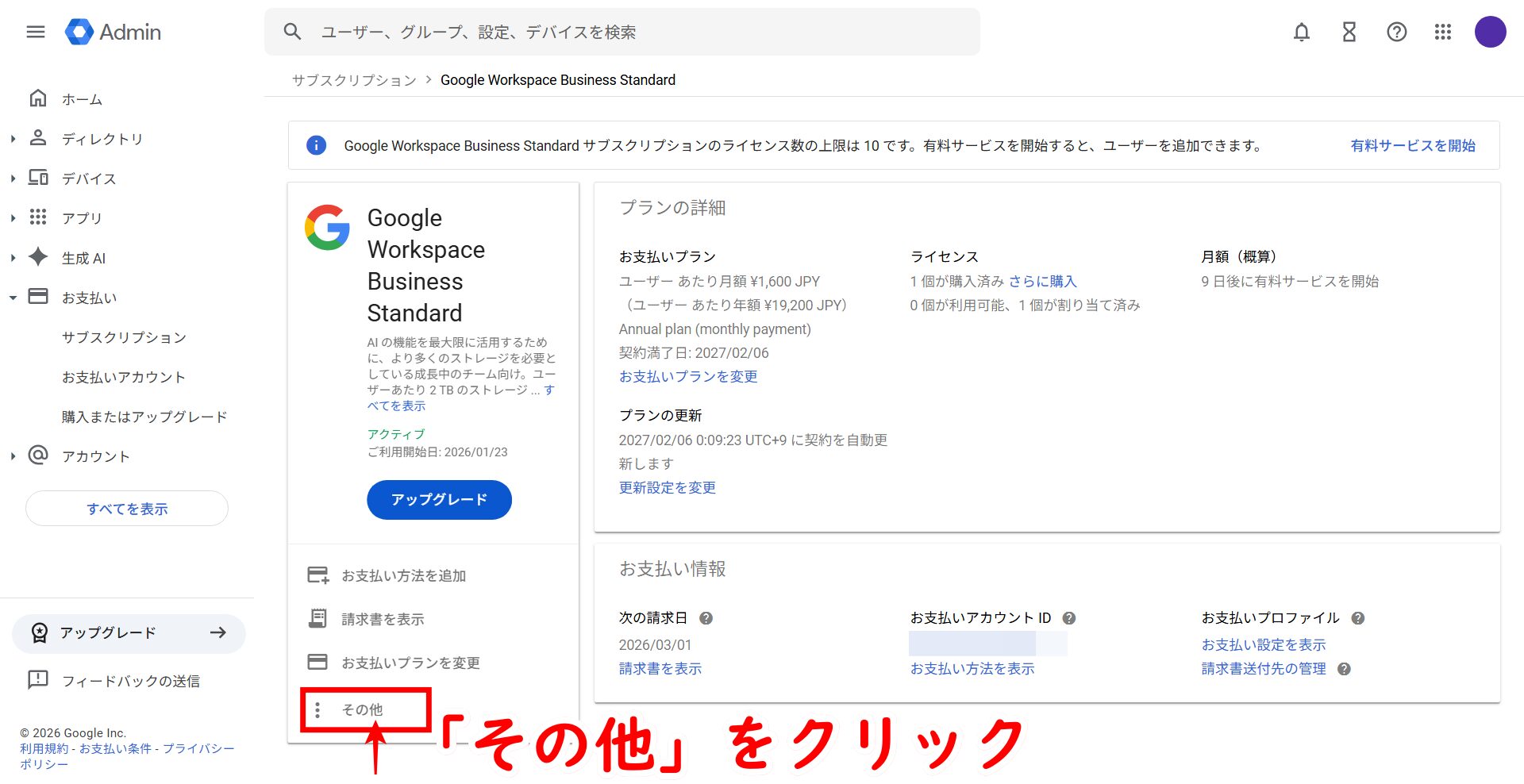Open the tasks hourglass icon
Image resolution: width=1524 pixels, height=784 pixels.
tap(1349, 32)
